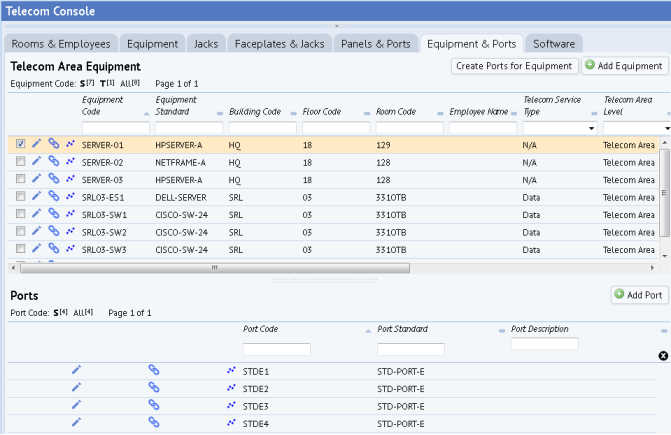The image size is (671, 435).
Task: Check the SRL03-ES1 row checkbox
Action: pyautogui.click(x=20, y=196)
